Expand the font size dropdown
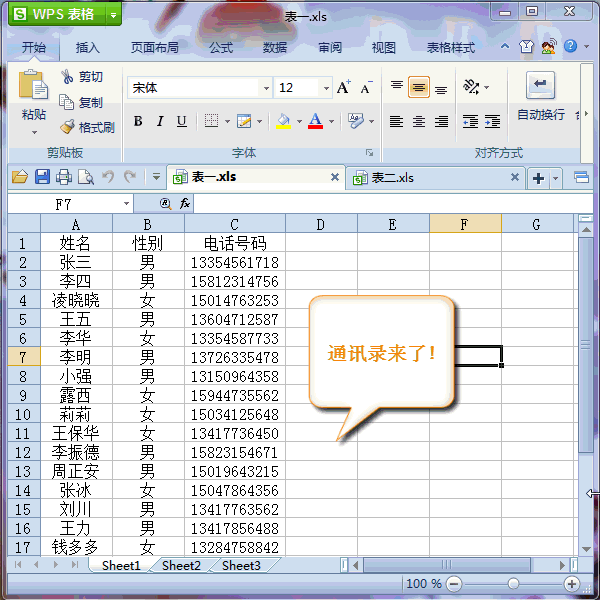Viewport: 600px width, 600px height. pyautogui.click(x=325, y=88)
